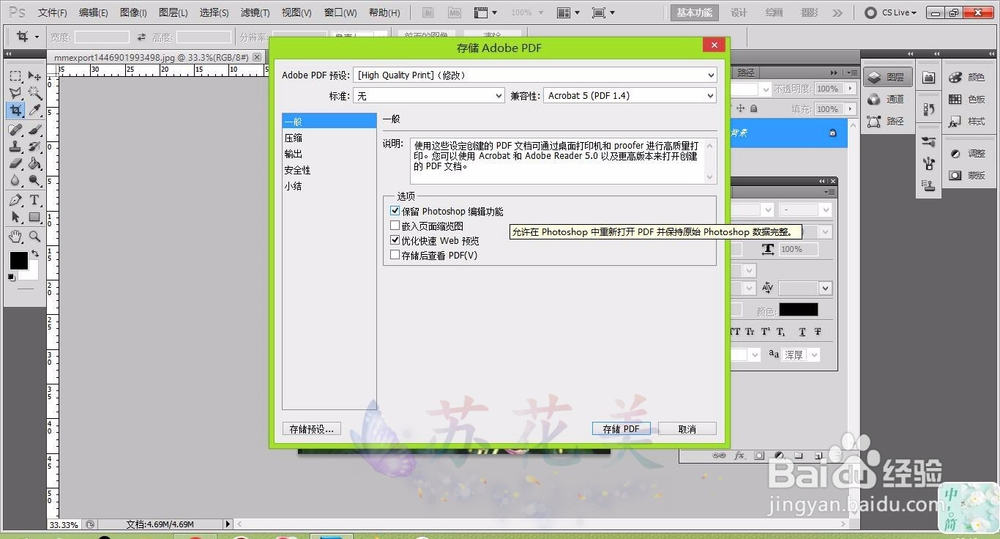Select the Magic Wand tool
Viewport: 1000px width, 539px height.
[x=34, y=93]
